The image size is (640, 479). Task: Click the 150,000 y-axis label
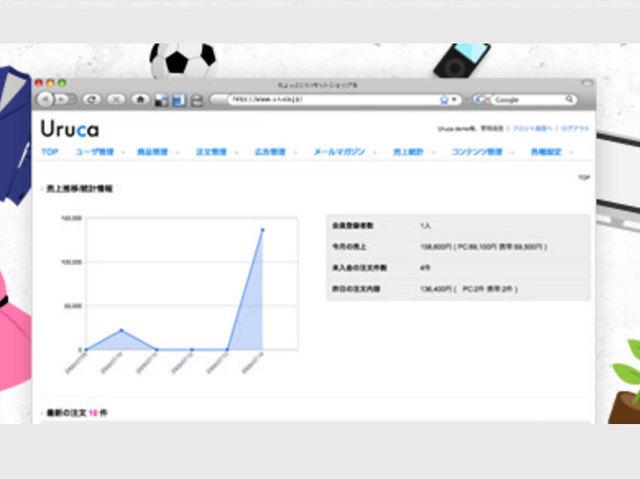coord(71,218)
